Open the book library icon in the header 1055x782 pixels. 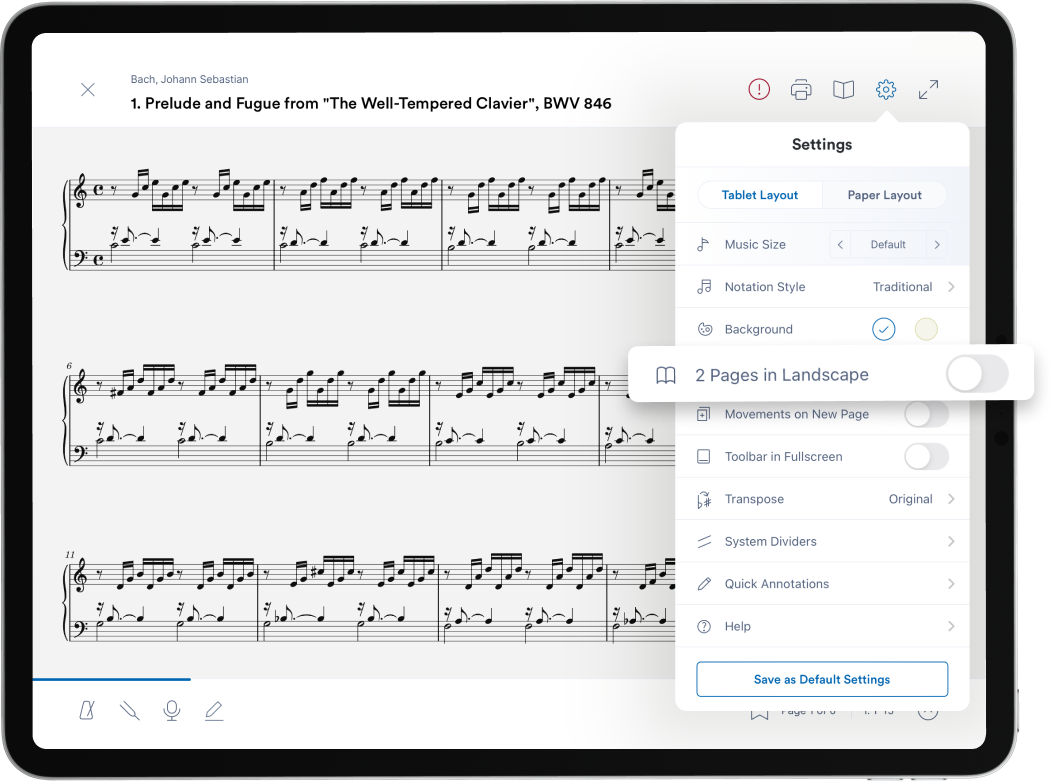843,90
